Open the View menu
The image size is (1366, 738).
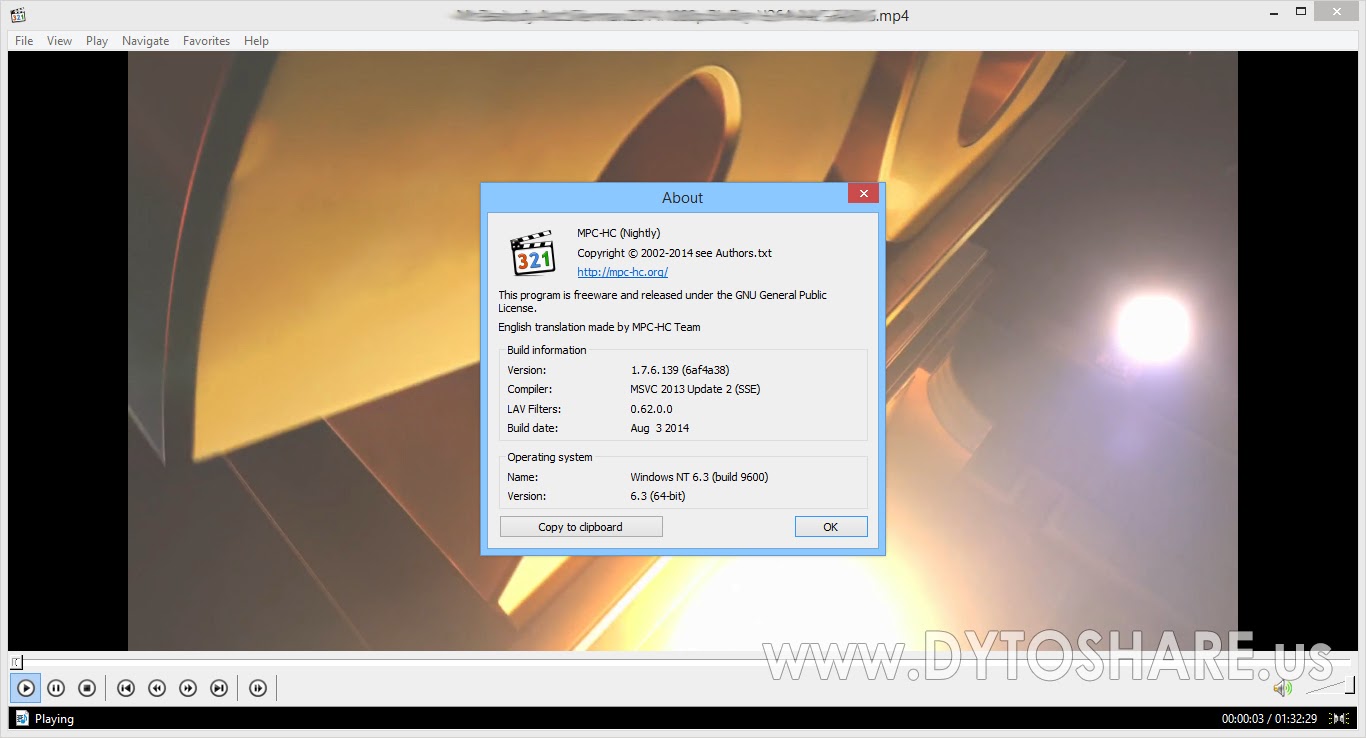59,41
